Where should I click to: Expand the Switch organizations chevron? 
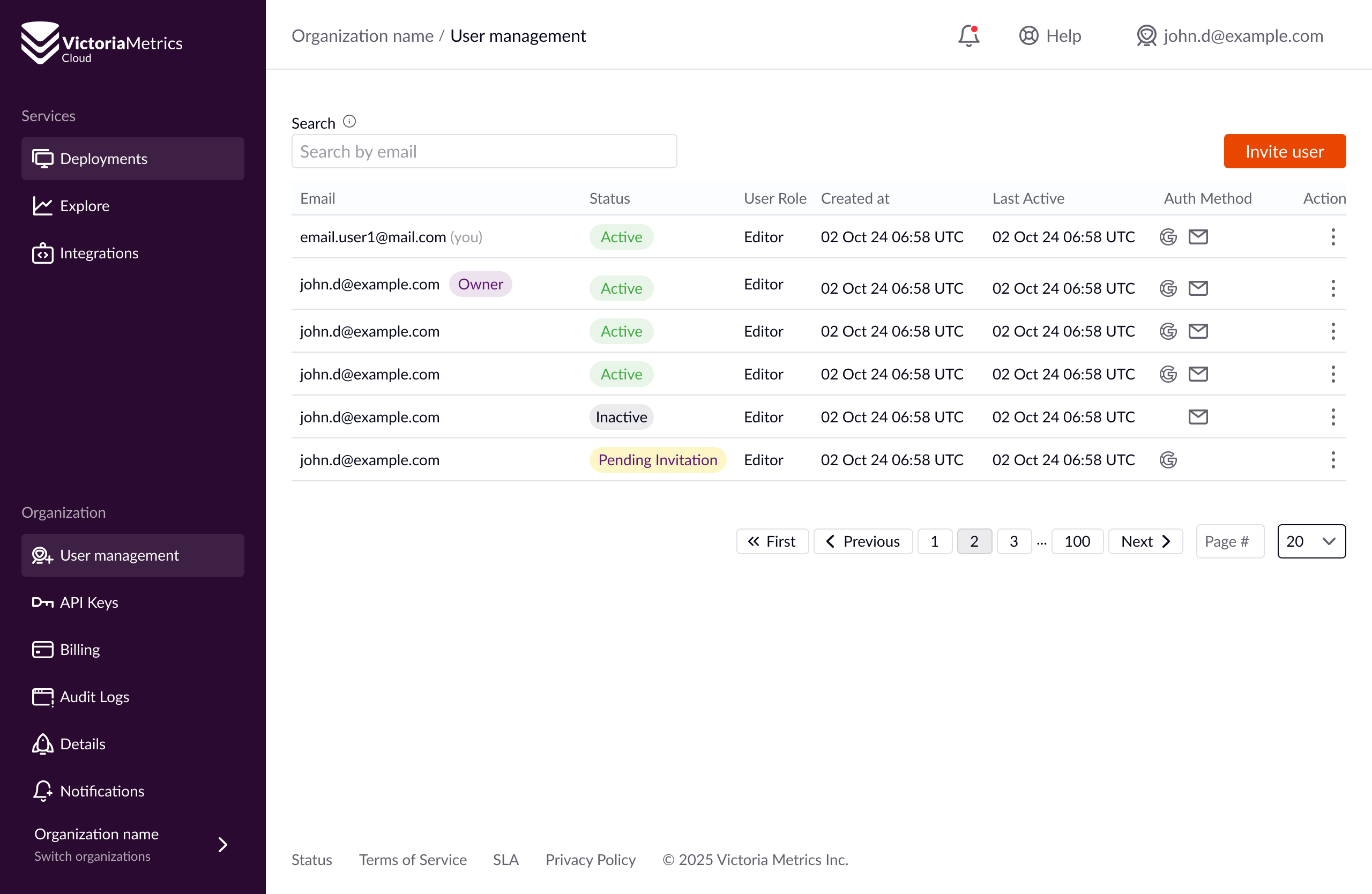(222, 845)
